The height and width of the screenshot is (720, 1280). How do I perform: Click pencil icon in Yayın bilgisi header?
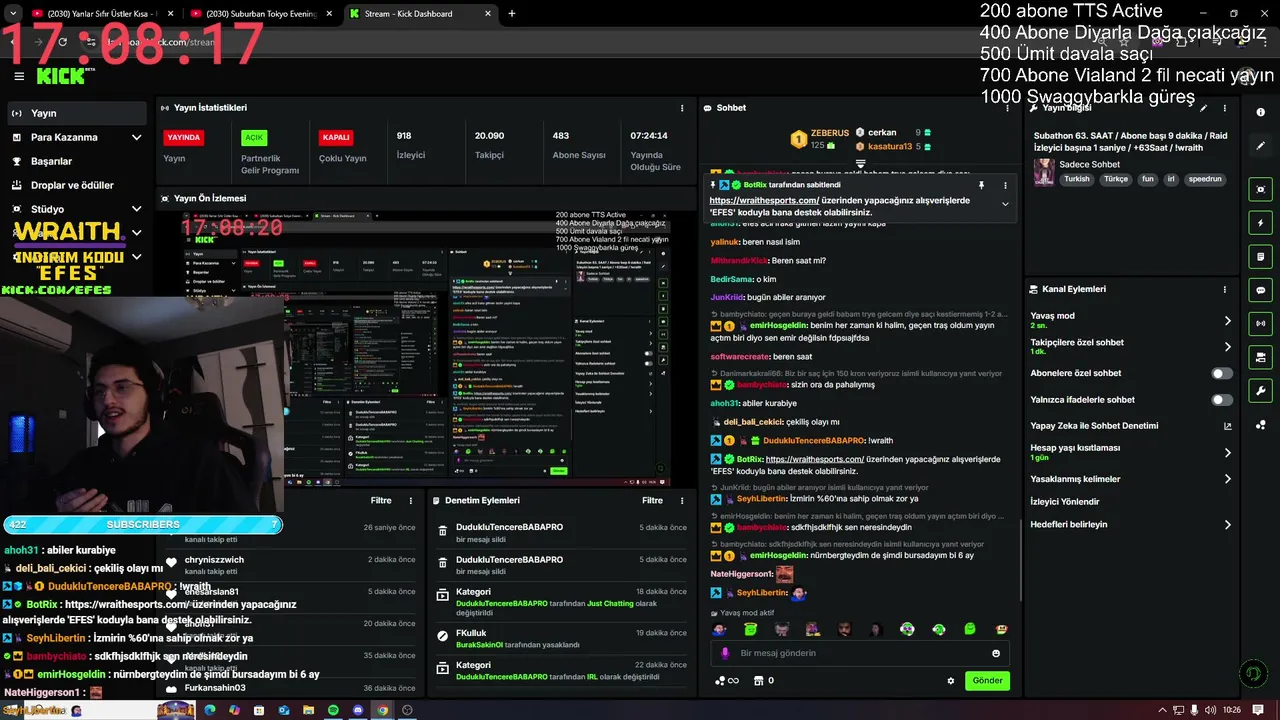point(1204,108)
